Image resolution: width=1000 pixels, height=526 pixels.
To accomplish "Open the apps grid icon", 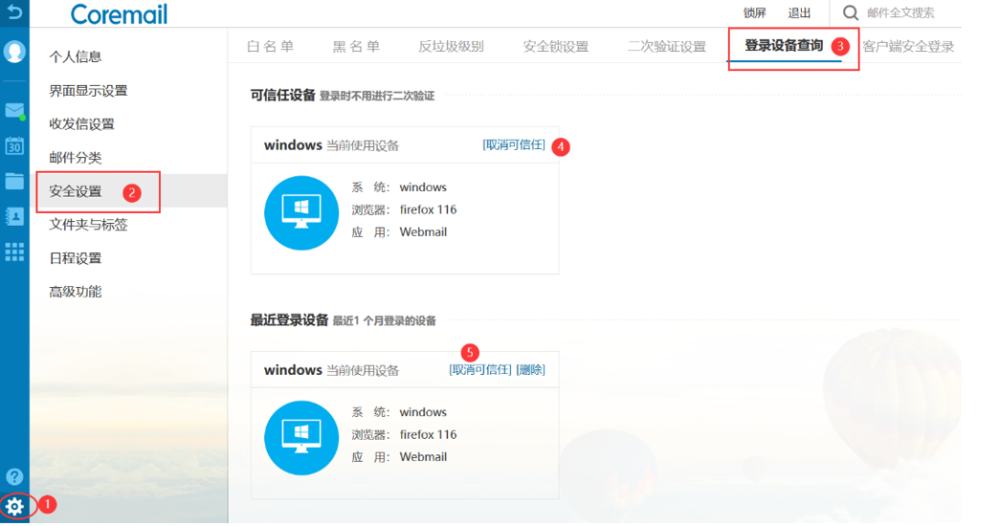I will (15, 251).
